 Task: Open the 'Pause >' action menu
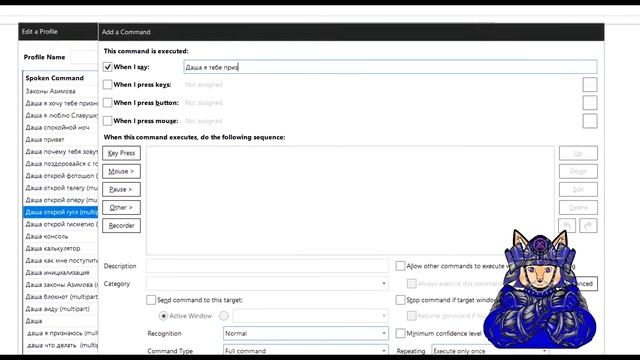point(121,189)
